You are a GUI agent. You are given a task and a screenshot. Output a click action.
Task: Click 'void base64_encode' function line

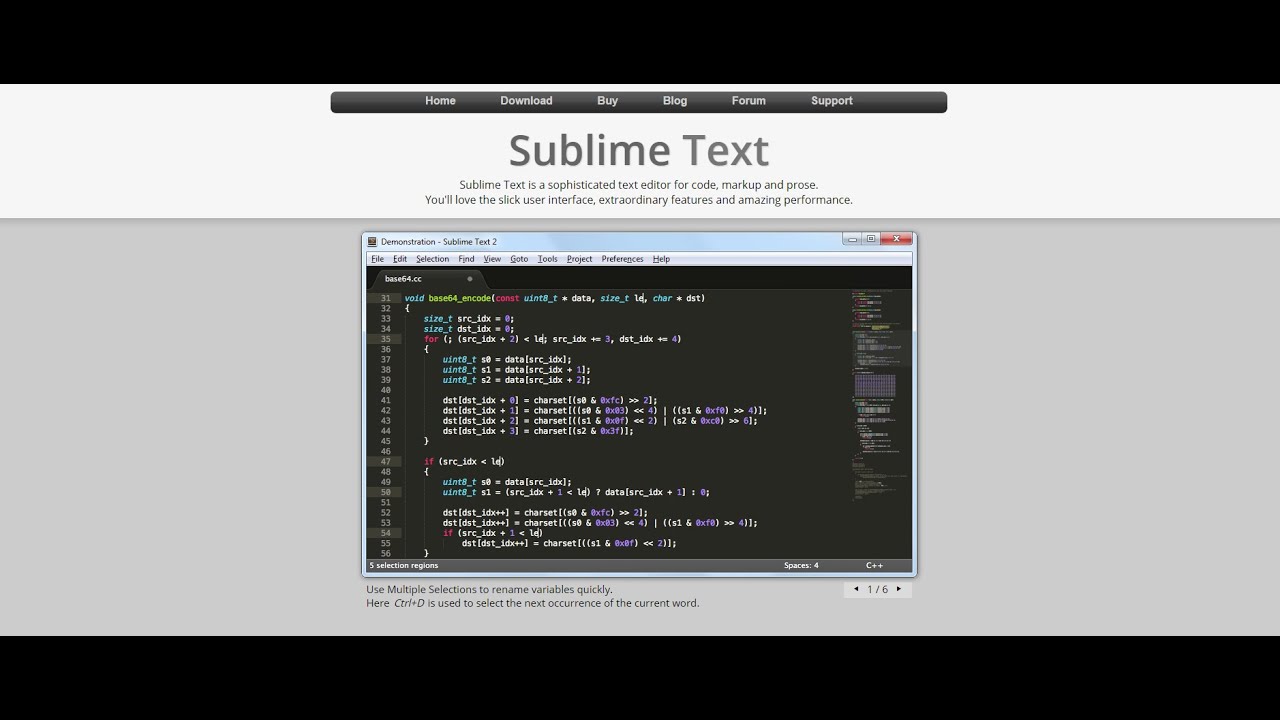click(554, 298)
